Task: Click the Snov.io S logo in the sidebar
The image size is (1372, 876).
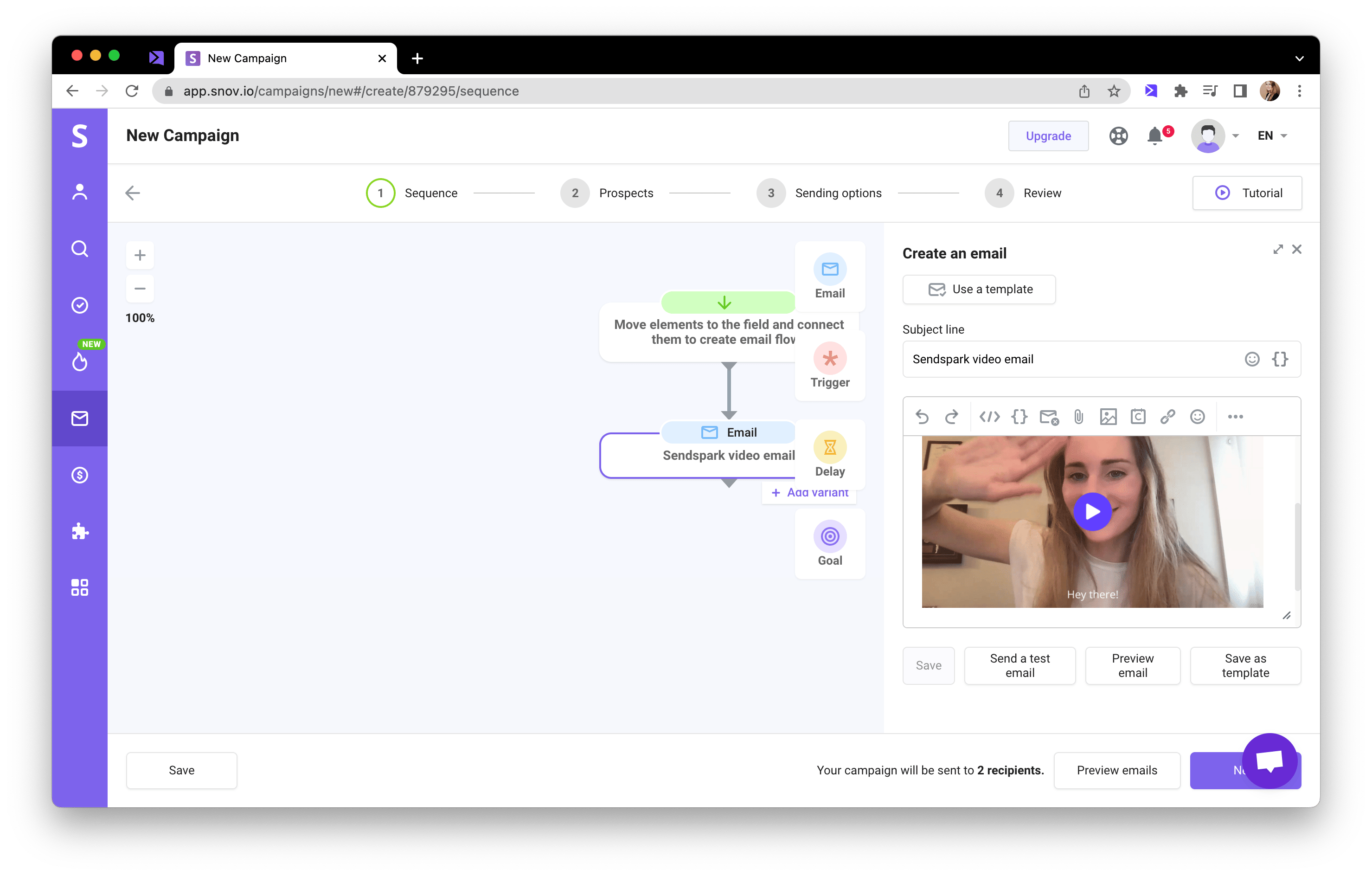Action: pyautogui.click(x=80, y=135)
